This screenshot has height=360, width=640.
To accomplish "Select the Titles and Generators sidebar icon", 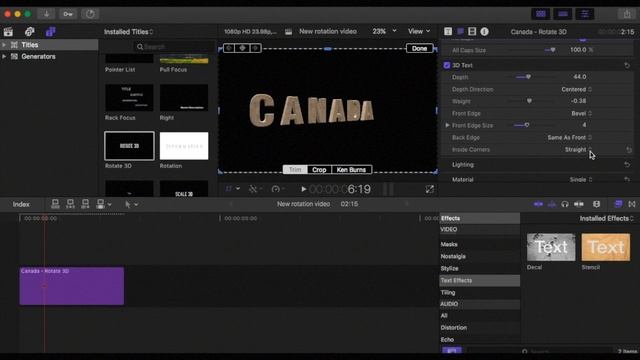I will click(50, 32).
